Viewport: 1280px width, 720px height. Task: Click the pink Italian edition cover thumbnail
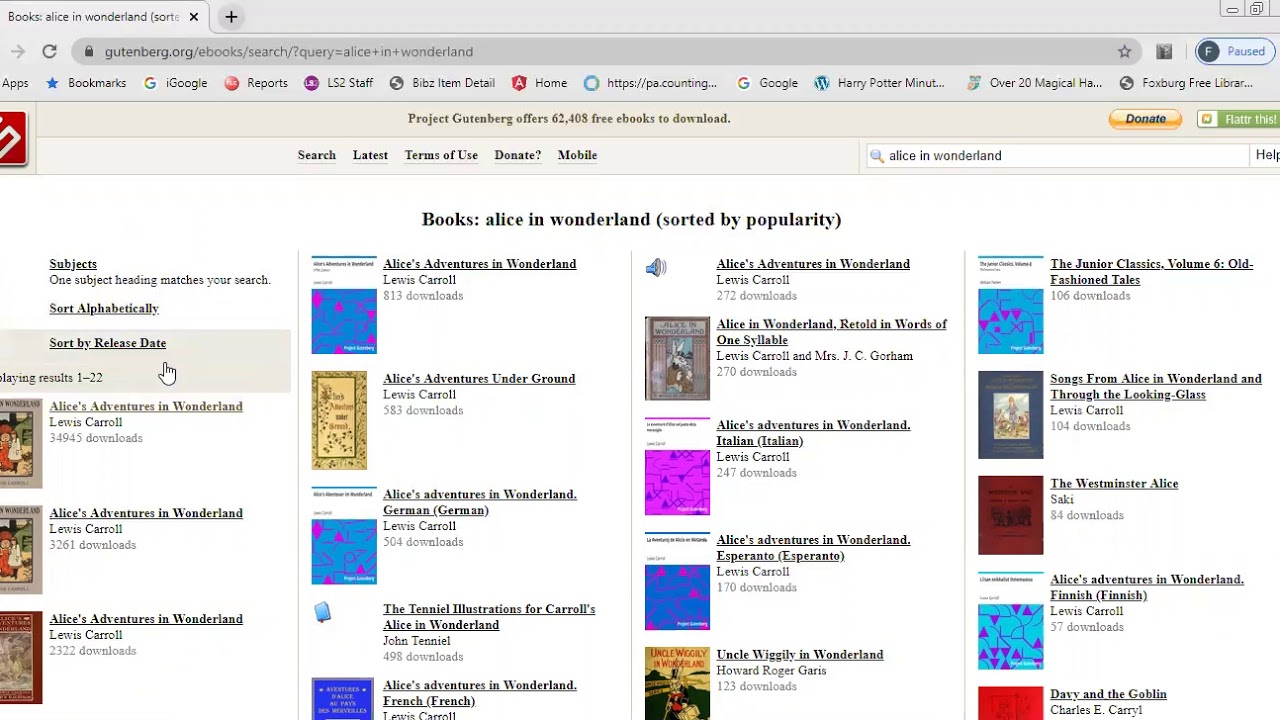tap(677, 467)
